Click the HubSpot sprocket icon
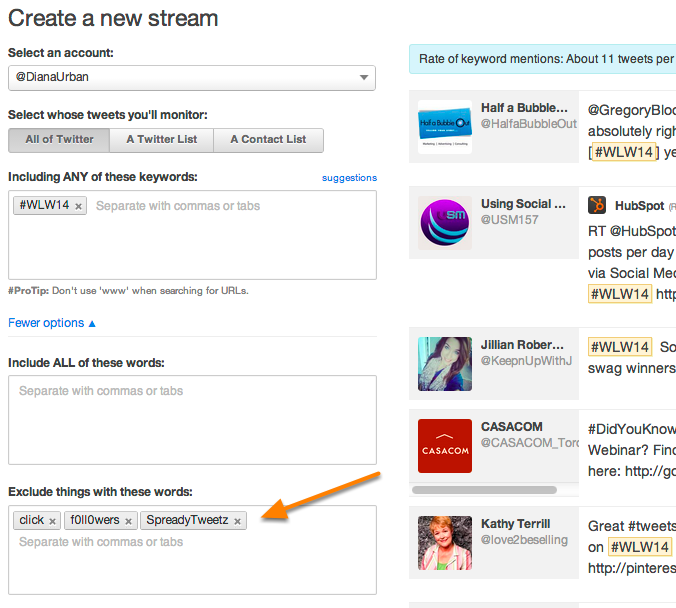Viewport: 676px width, 608px height. (x=597, y=205)
